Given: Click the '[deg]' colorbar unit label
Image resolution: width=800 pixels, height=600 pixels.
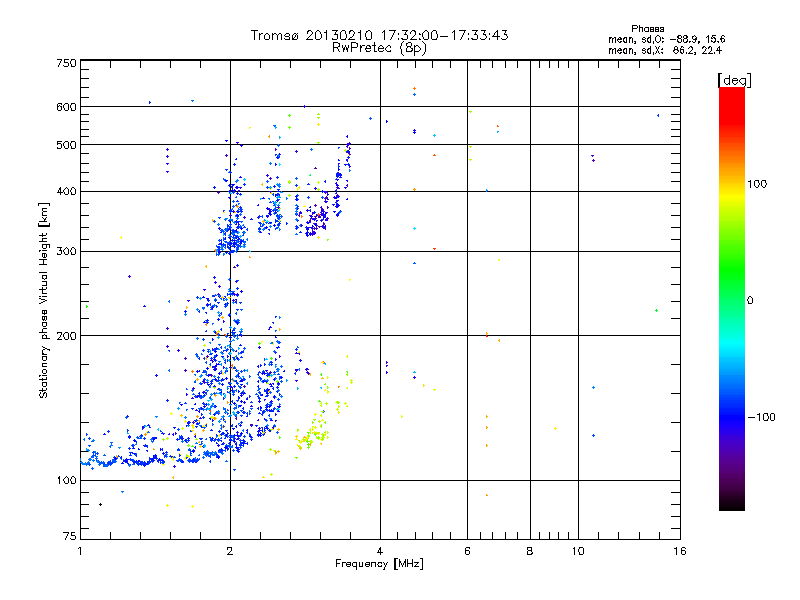Looking at the screenshot, I should coord(734,80).
